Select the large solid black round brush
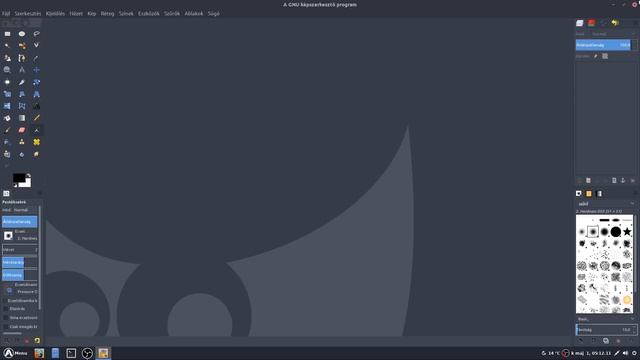 tap(616, 232)
